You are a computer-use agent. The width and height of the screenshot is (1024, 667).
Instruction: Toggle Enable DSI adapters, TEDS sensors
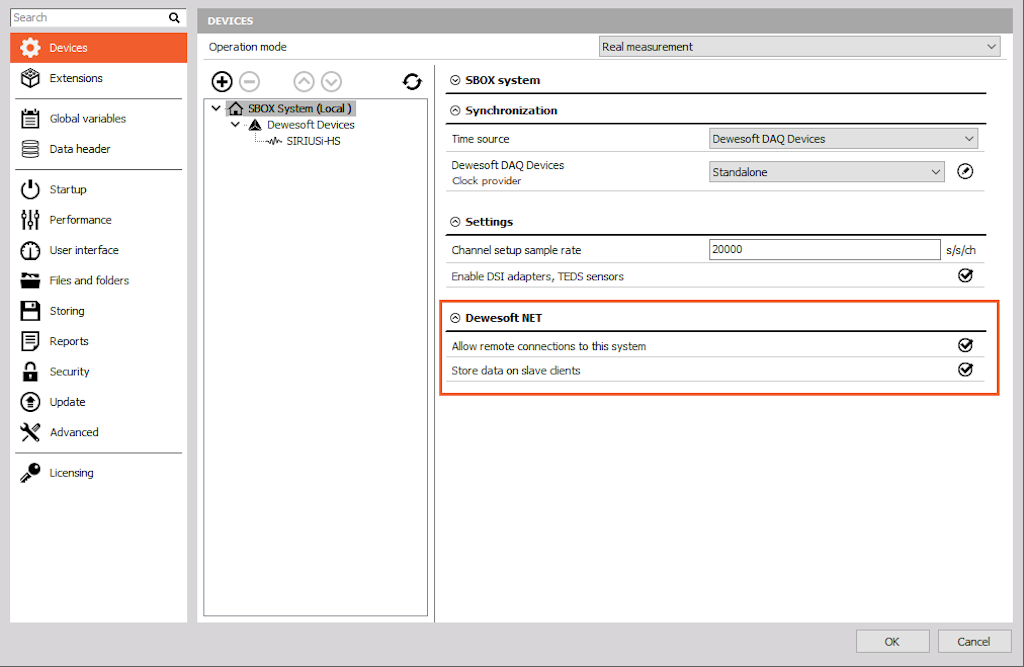pos(965,276)
